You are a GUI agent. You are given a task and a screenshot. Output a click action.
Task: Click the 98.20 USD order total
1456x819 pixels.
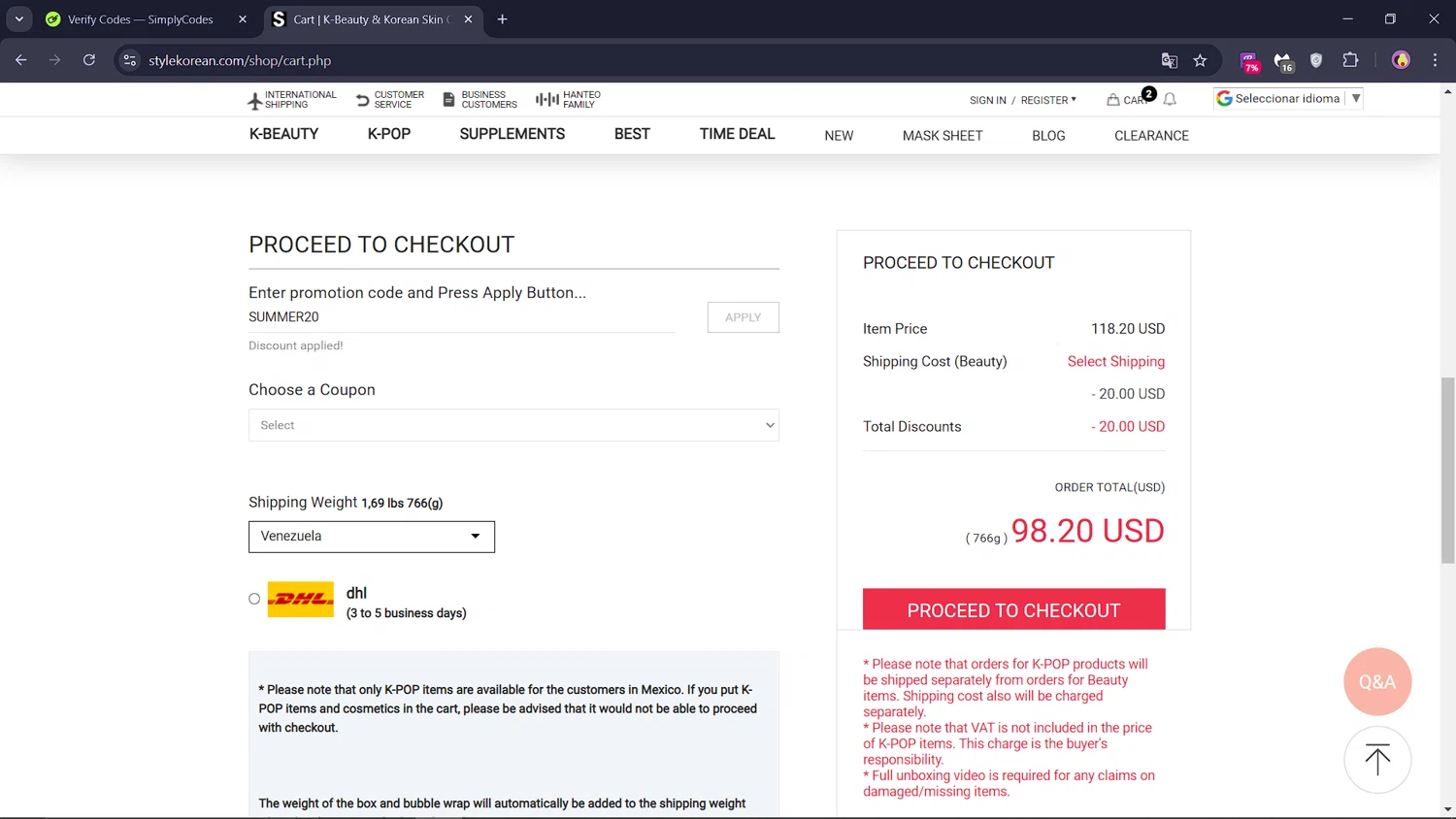(x=1087, y=531)
